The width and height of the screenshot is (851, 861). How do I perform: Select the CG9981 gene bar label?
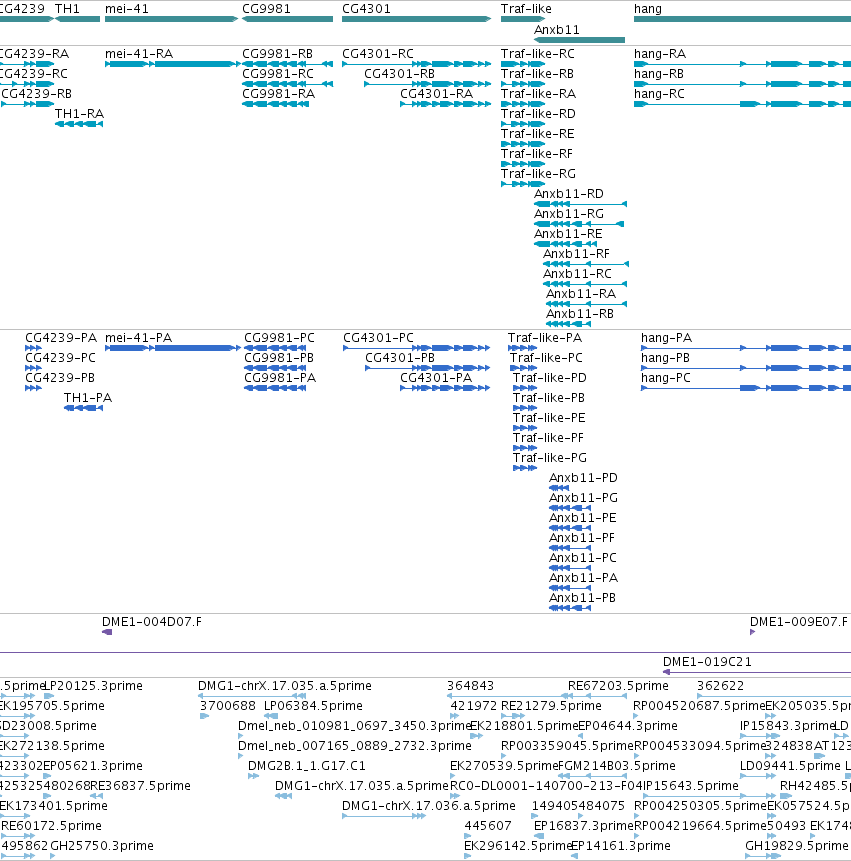point(266,9)
